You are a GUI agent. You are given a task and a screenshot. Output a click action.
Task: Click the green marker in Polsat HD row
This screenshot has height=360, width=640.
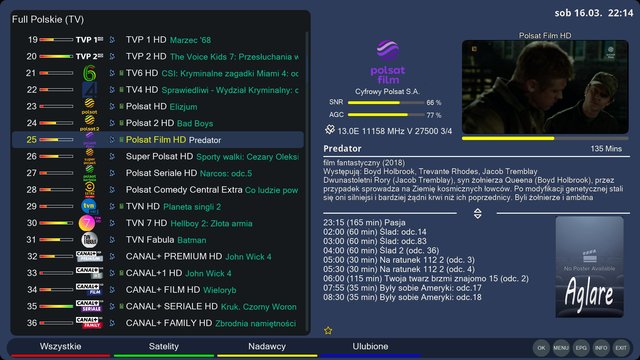[x=121, y=106]
